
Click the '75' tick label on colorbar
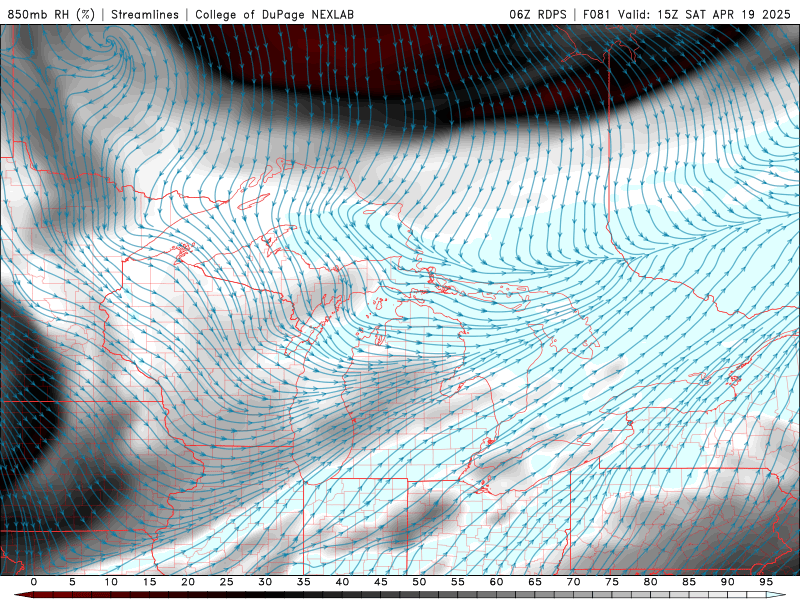612,582
